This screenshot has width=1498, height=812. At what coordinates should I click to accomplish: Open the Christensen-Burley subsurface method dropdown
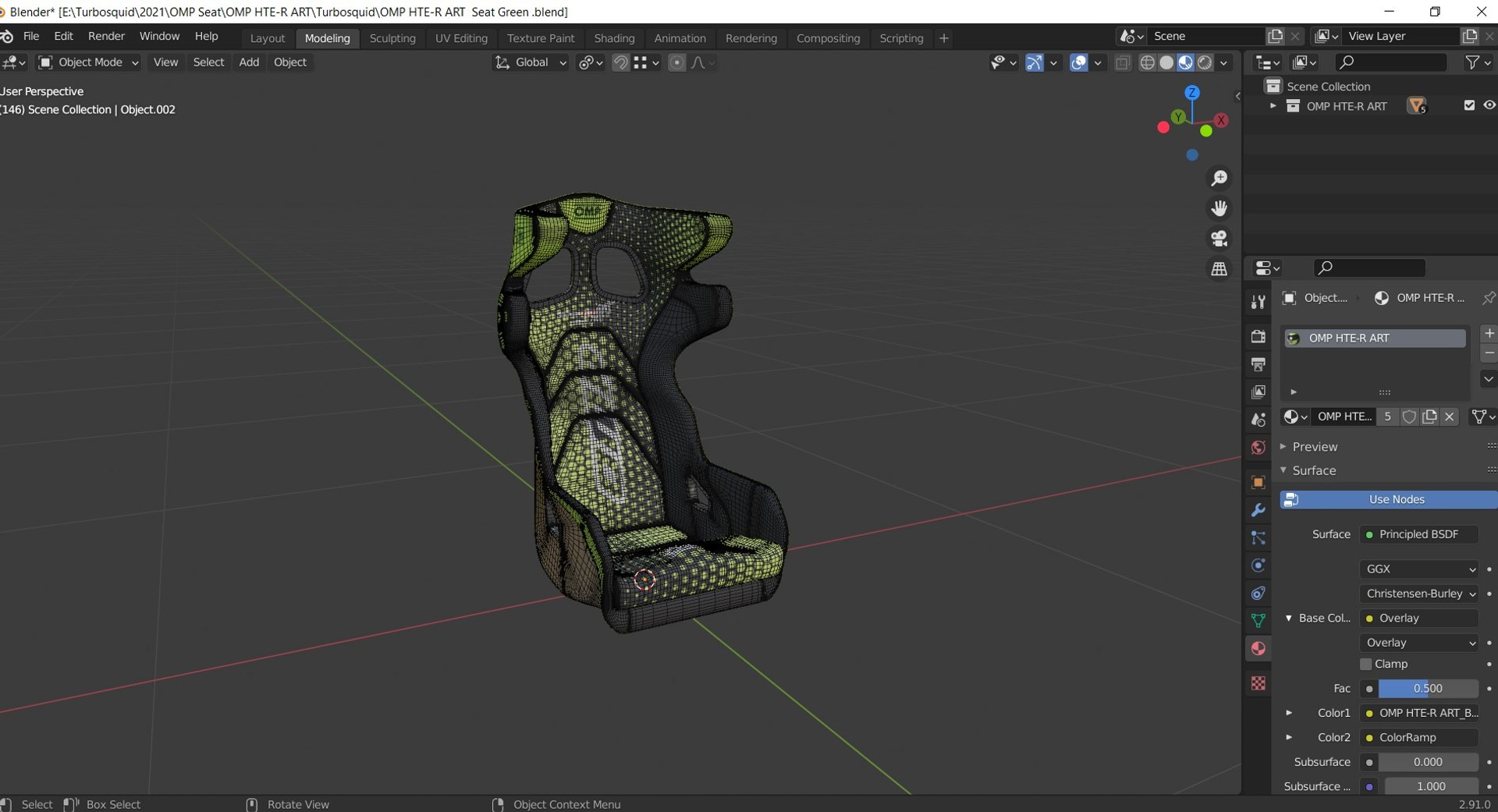click(x=1418, y=594)
